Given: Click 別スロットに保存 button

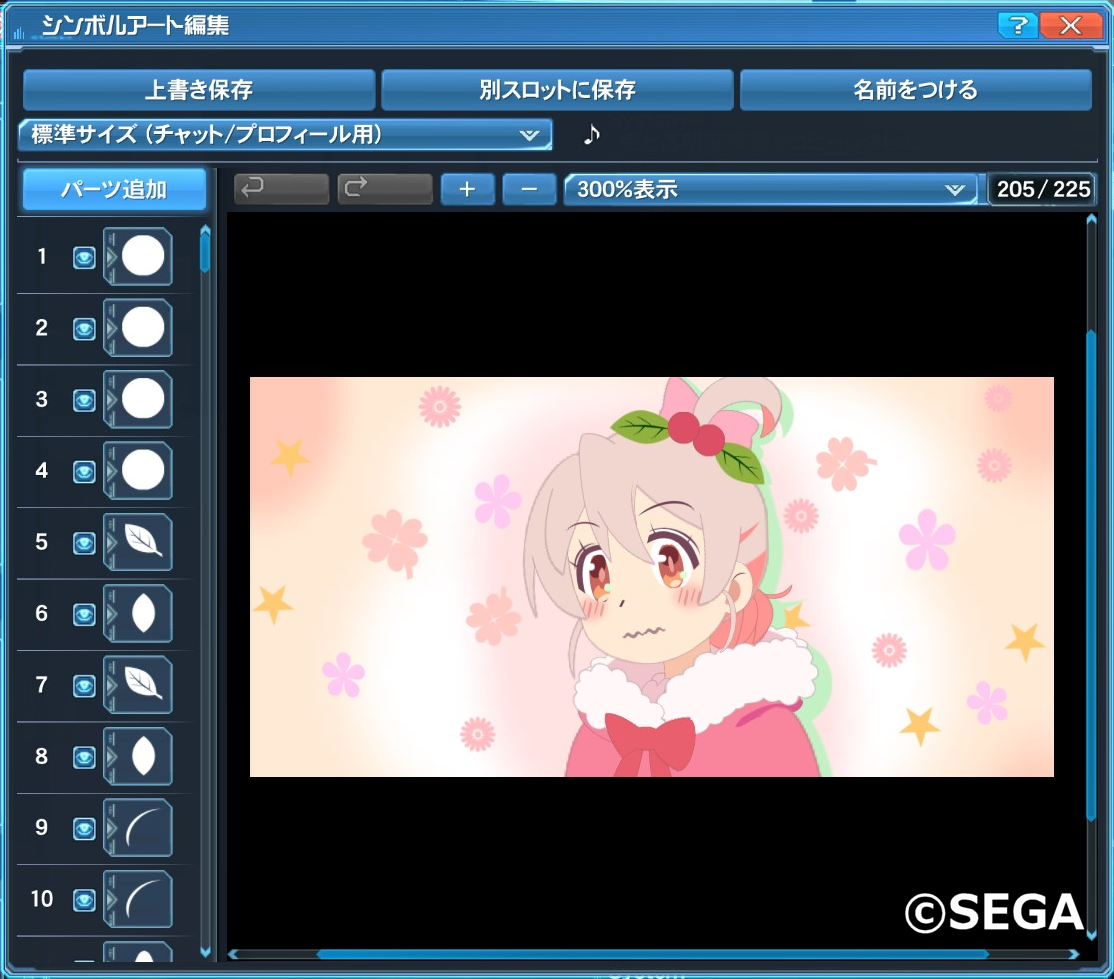Looking at the screenshot, I should point(557,90).
